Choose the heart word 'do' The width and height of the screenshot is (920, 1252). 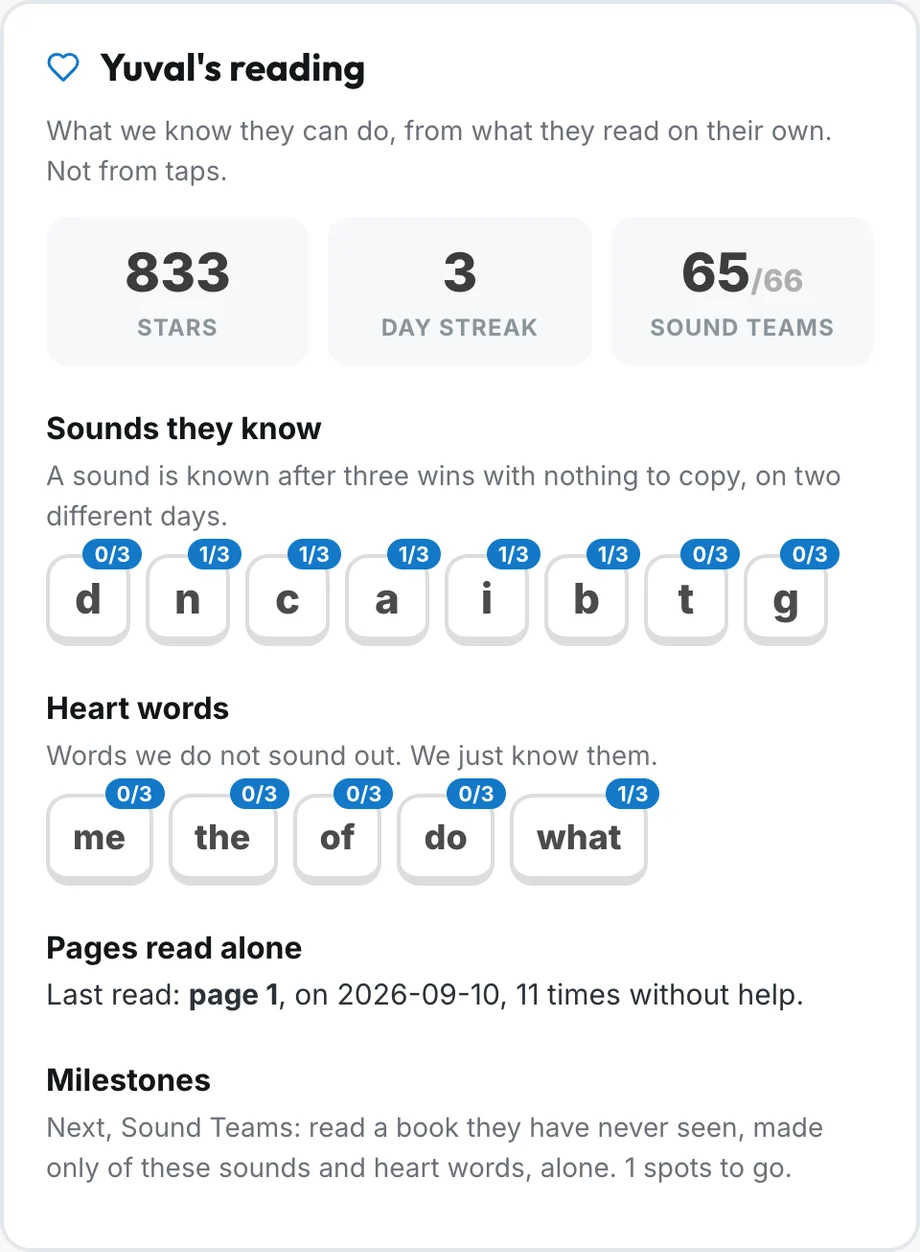[x=446, y=839]
